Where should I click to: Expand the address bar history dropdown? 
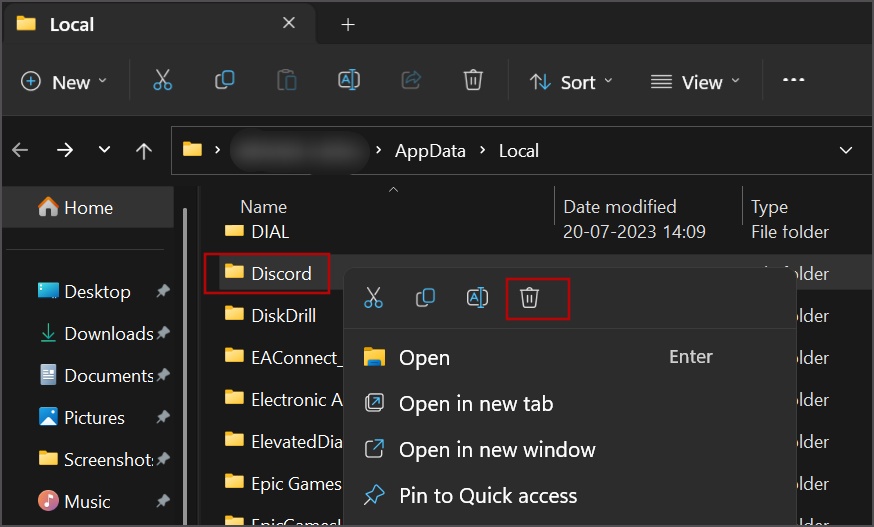pos(846,150)
